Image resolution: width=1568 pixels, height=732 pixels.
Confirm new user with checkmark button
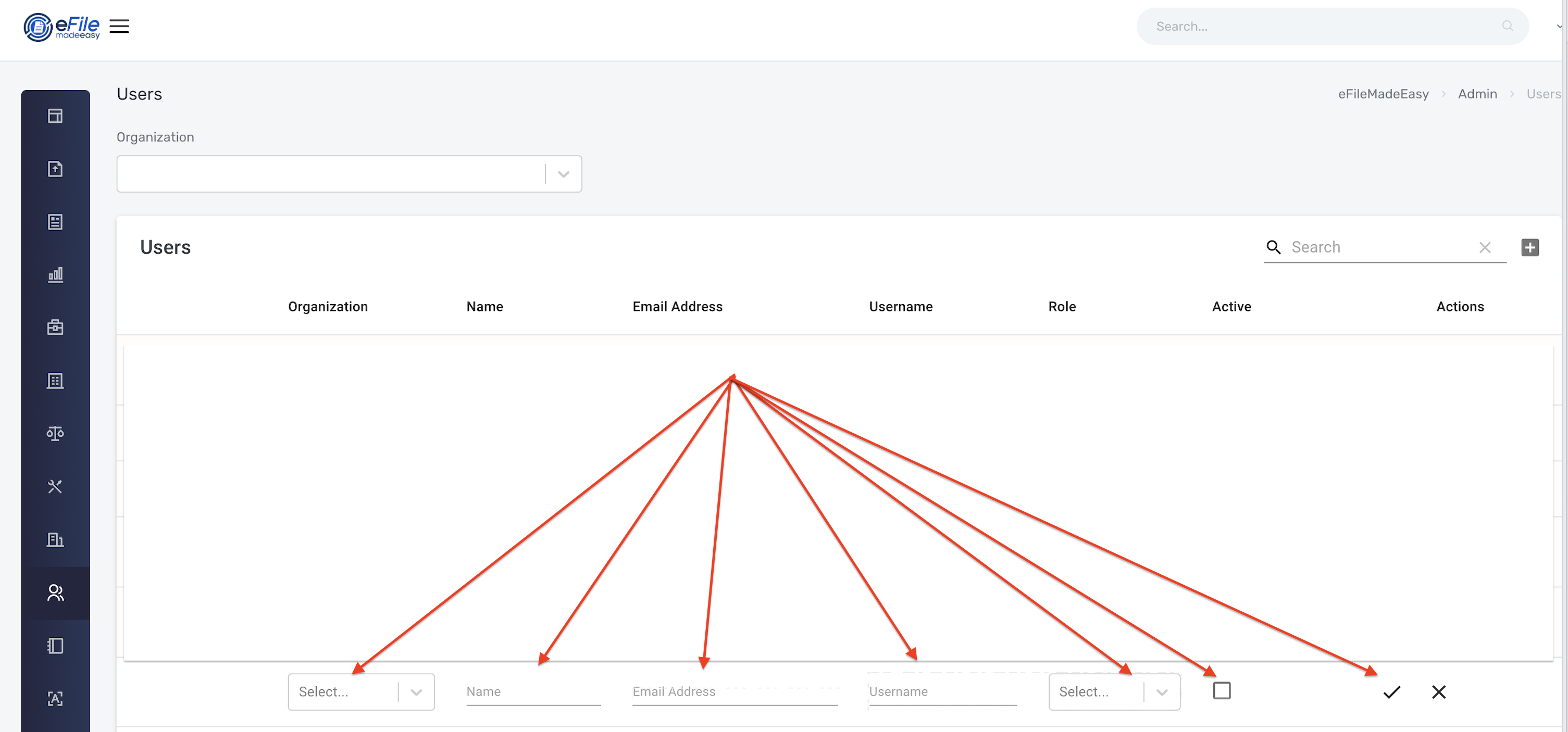(1391, 692)
